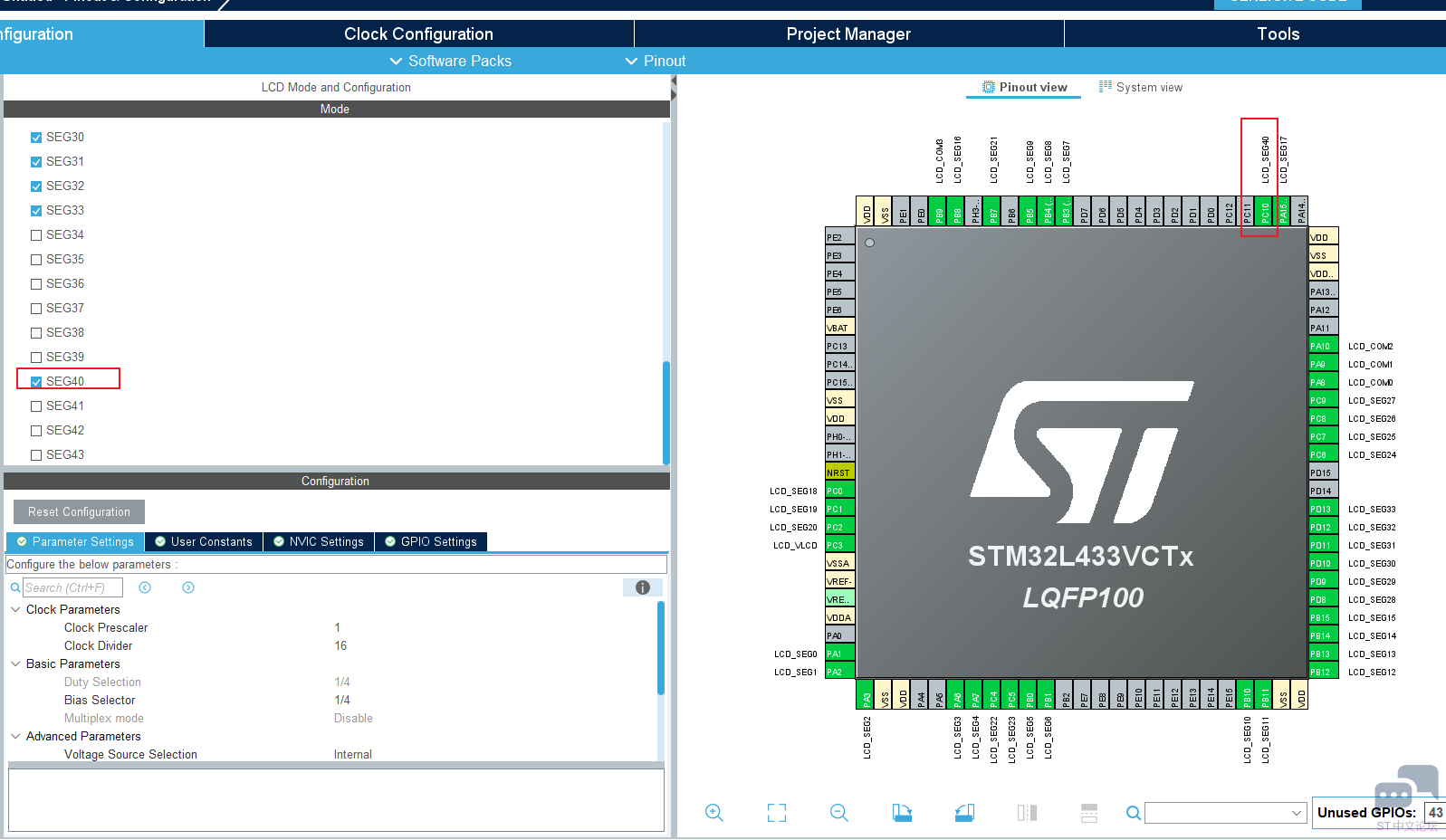
Task: Open the pin search combo box dropdown
Action: 1297,813
